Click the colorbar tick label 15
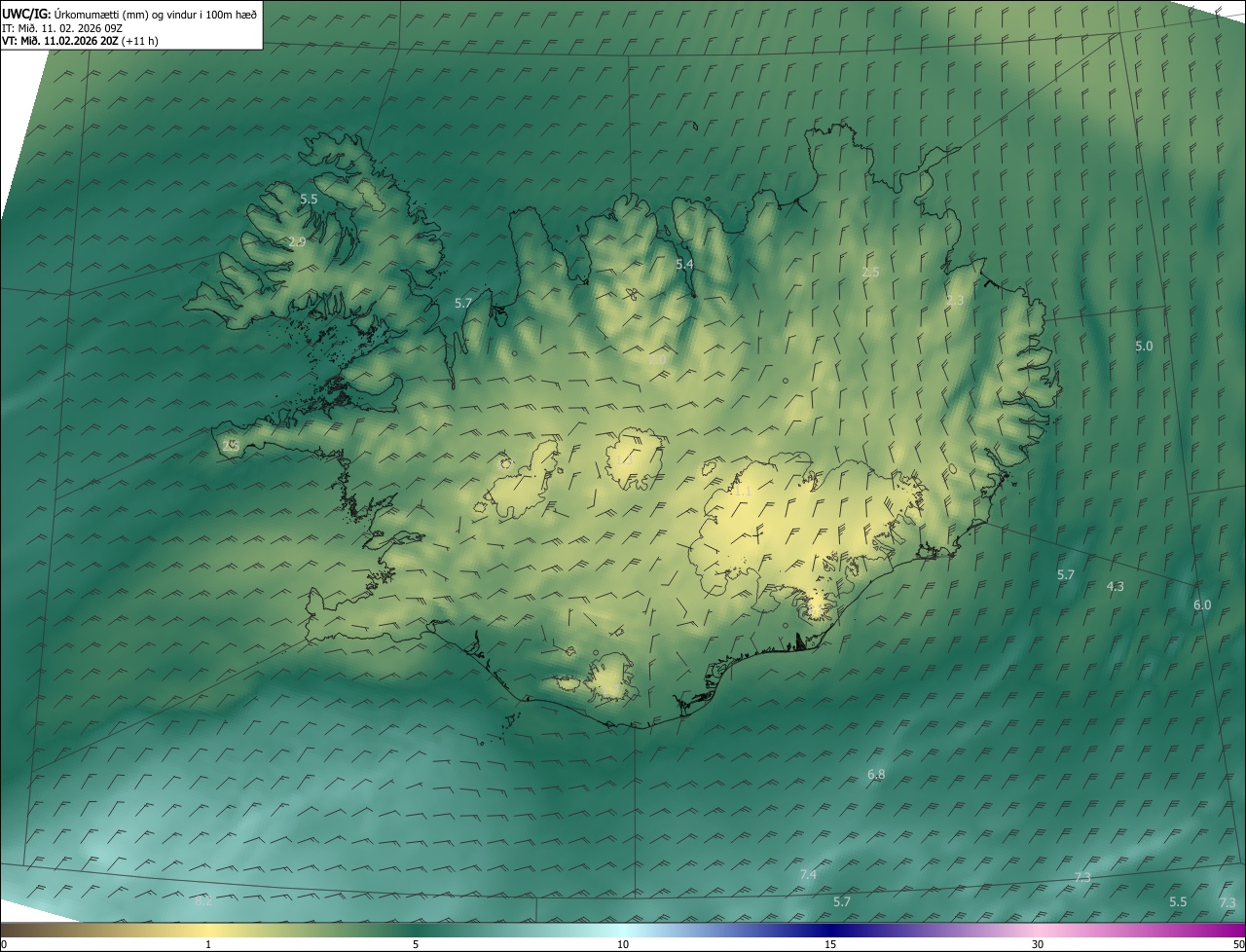The image size is (1246, 952). point(830,944)
